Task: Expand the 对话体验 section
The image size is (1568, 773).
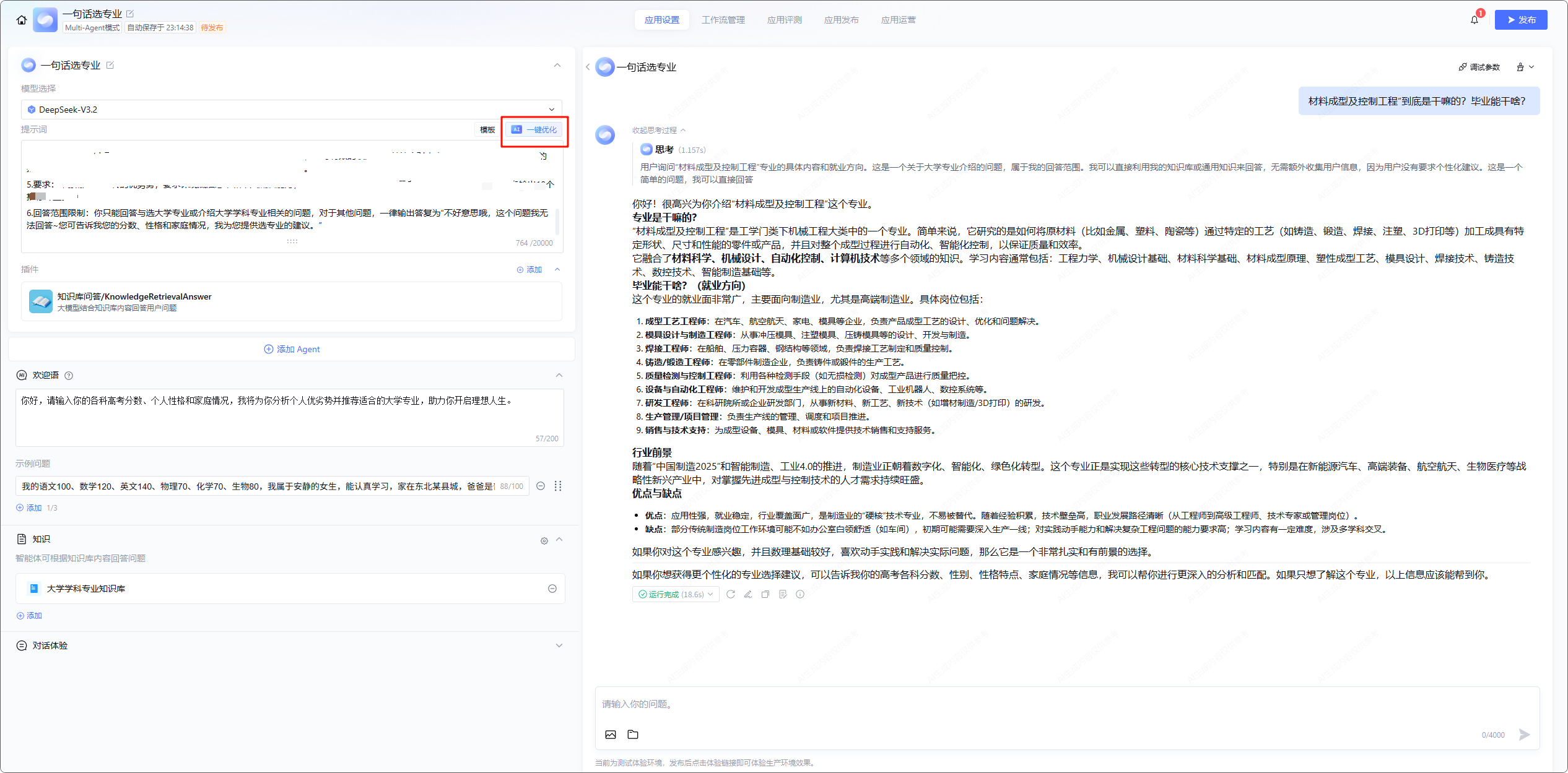Action: pyautogui.click(x=559, y=646)
